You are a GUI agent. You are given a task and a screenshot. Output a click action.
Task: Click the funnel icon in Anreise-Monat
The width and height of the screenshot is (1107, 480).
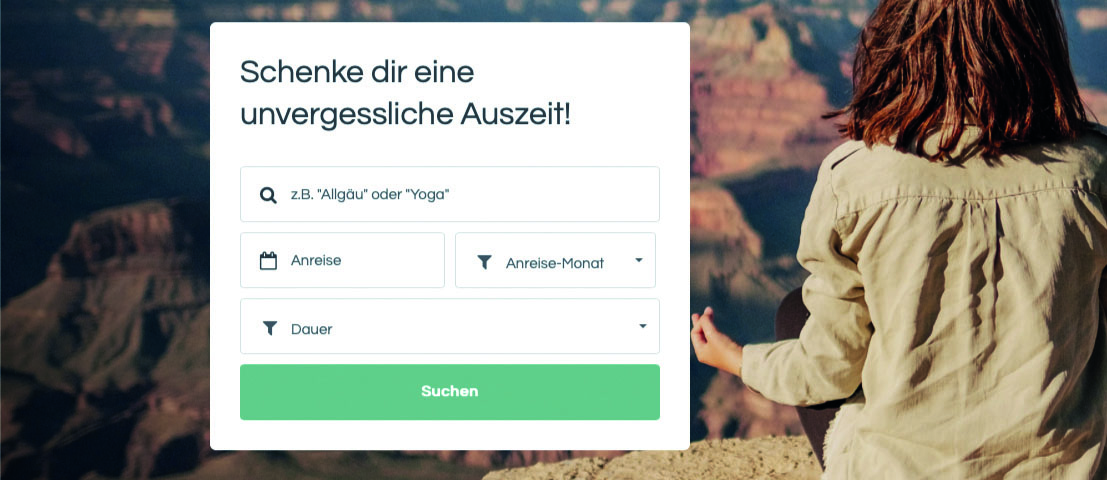pos(484,263)
